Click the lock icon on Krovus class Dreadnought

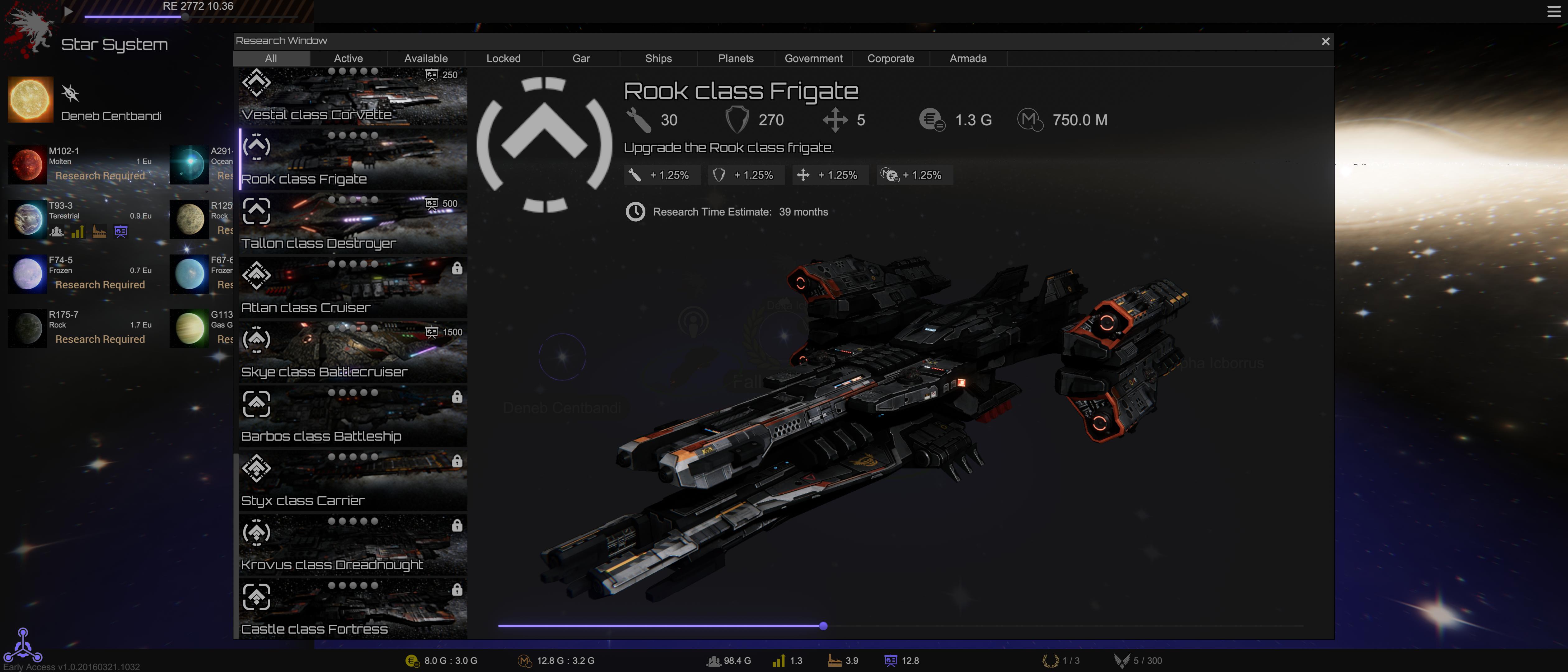[x=457, y=525]
